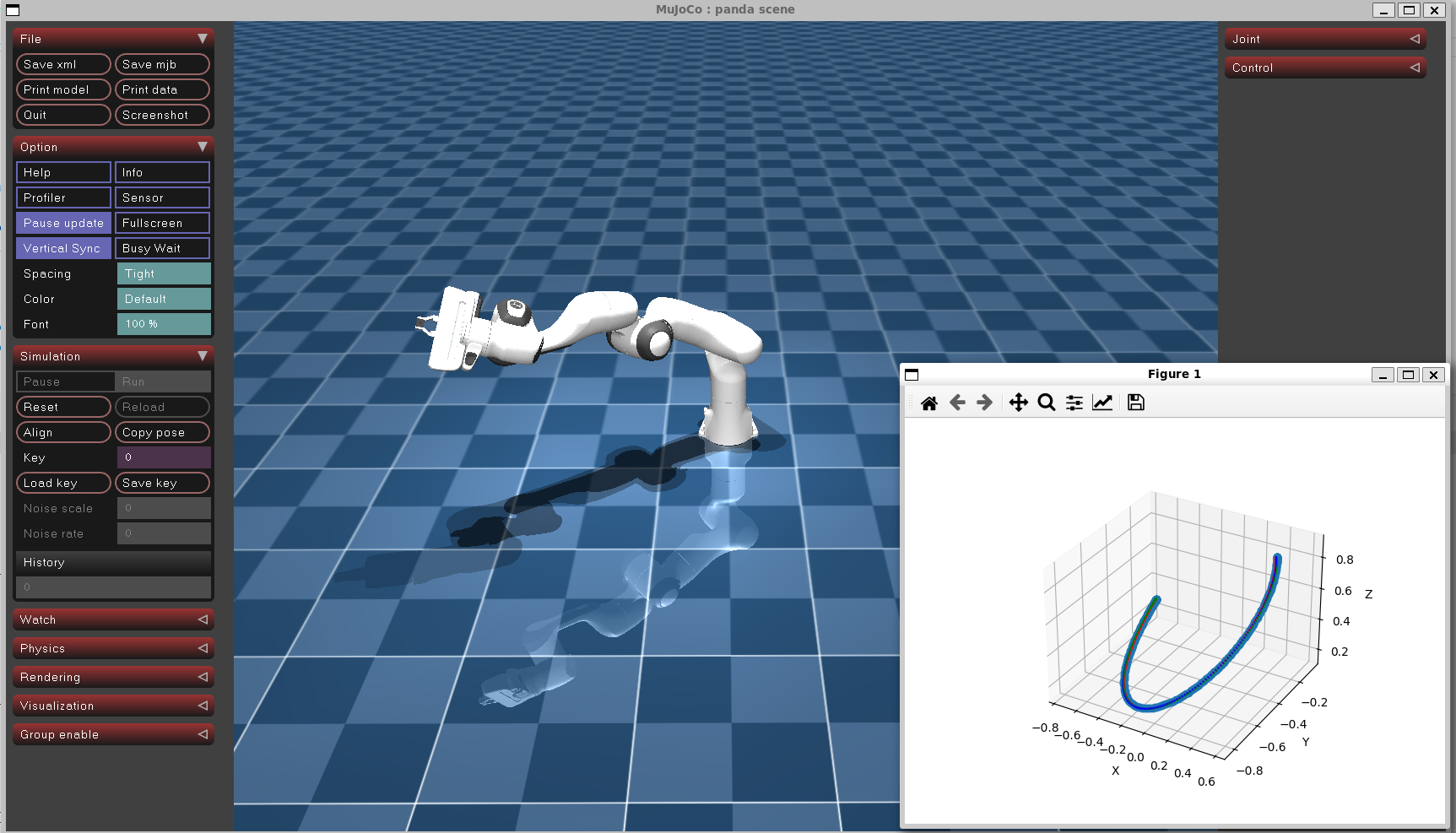This screenshot has width=1456, height=833.
Task: Click Save xml button
Action: click(63, 64)
